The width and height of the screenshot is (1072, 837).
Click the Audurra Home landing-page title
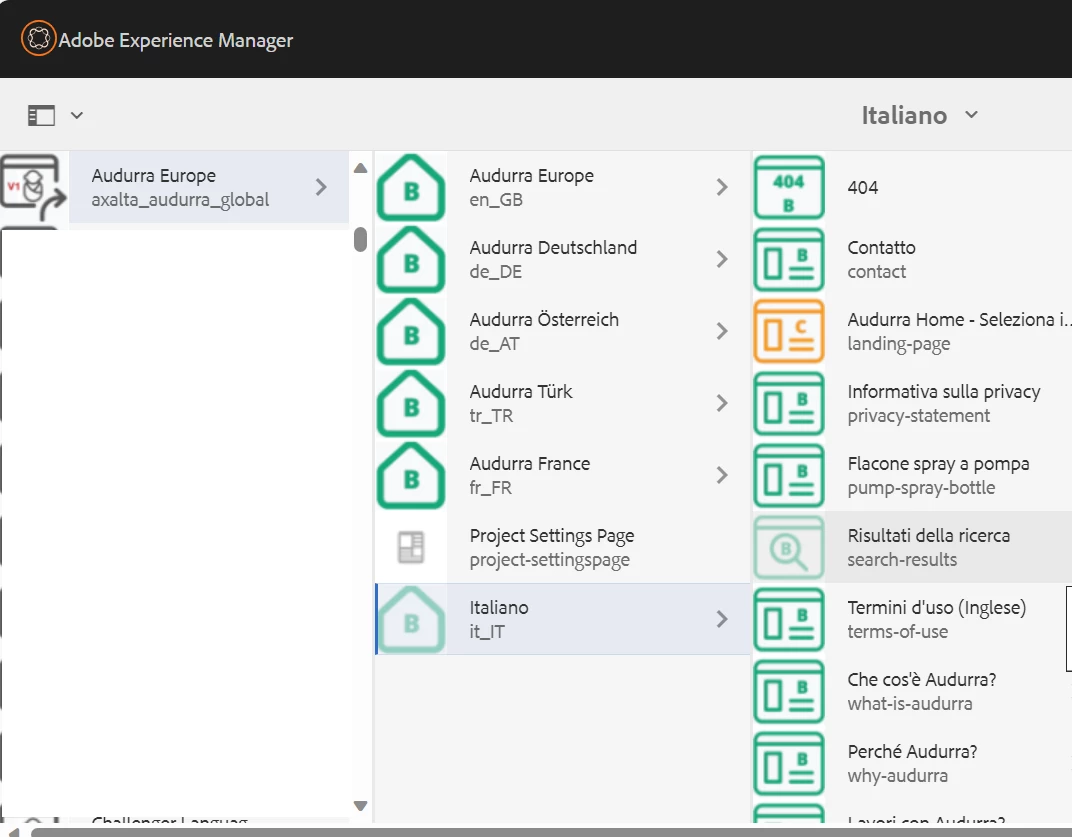959,319
